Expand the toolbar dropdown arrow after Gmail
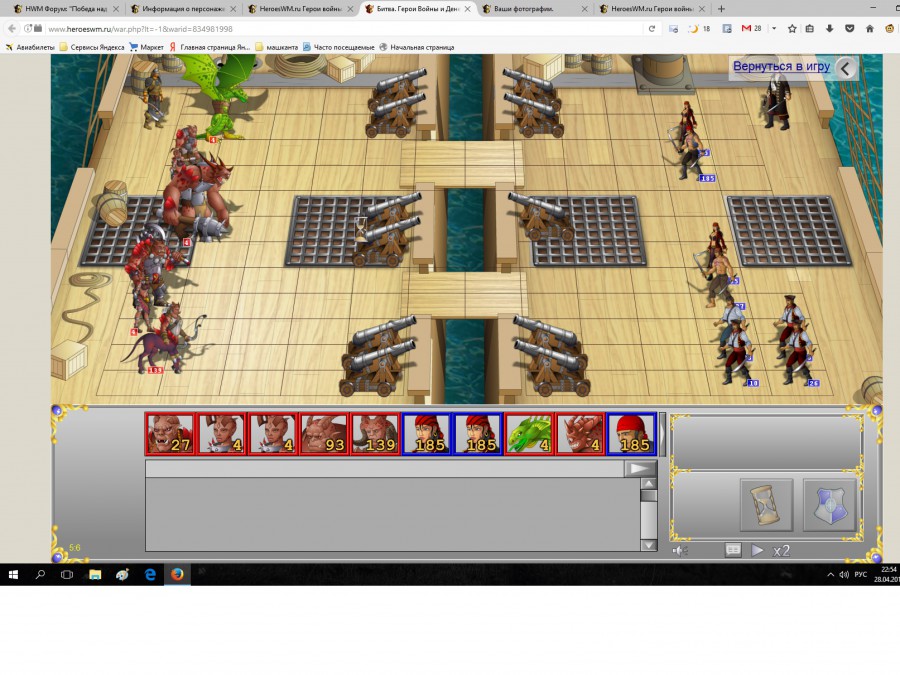The image size is (900, 675). (x=774, y=29)
